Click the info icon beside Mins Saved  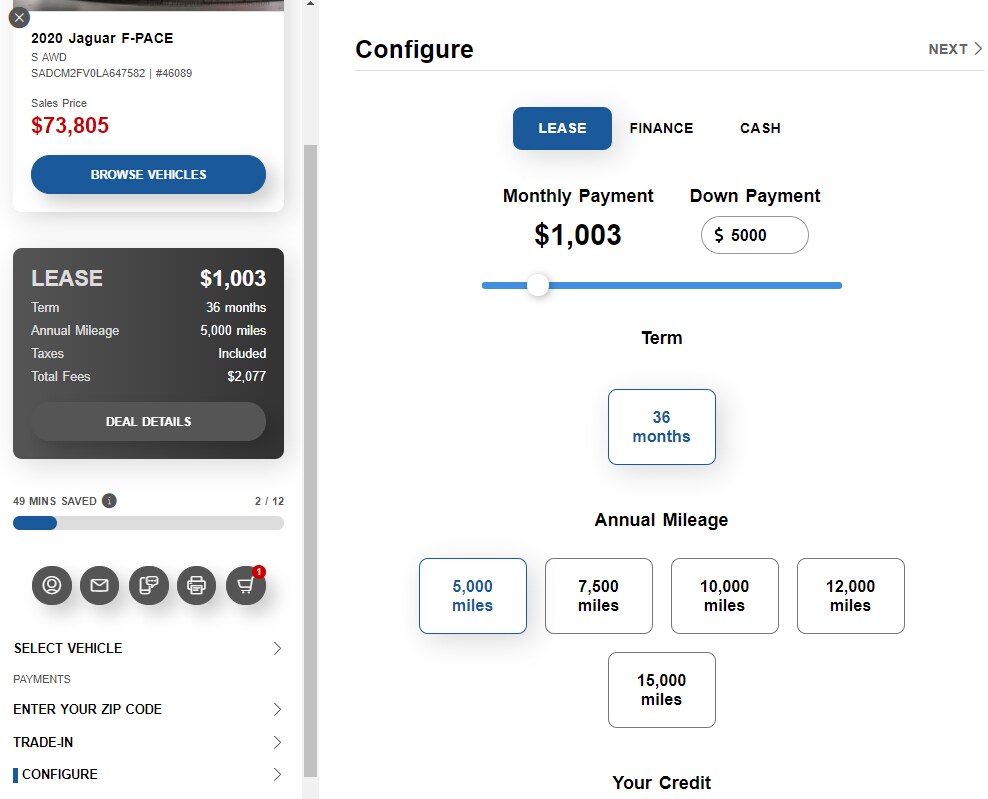click(109, 501)
